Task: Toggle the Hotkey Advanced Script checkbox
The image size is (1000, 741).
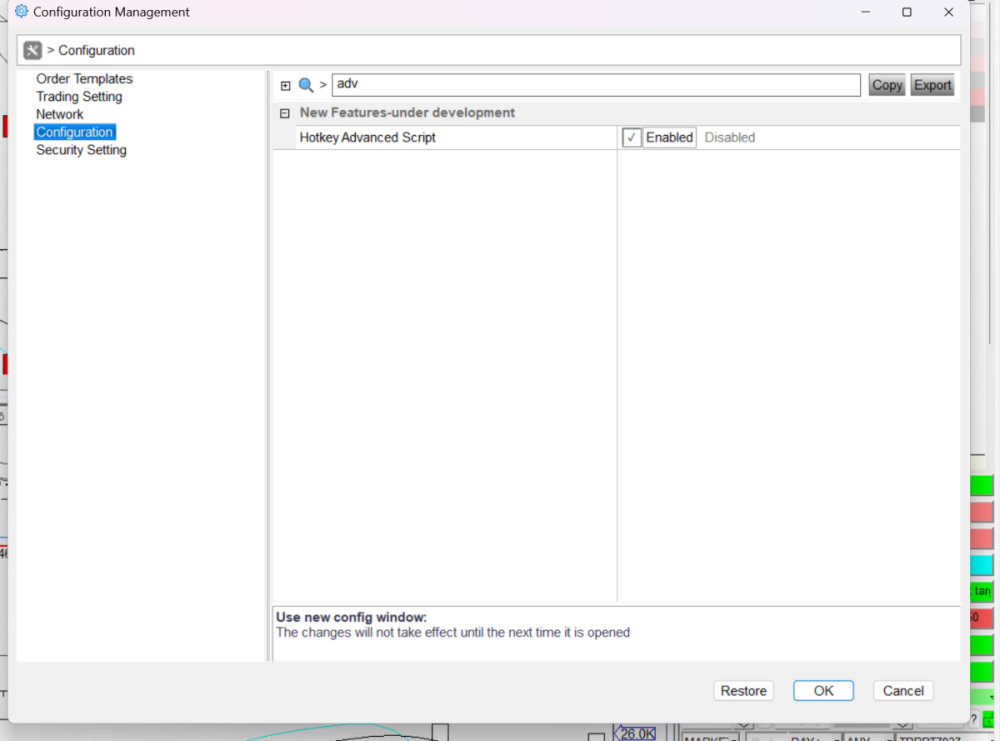Action: point(632,138)
